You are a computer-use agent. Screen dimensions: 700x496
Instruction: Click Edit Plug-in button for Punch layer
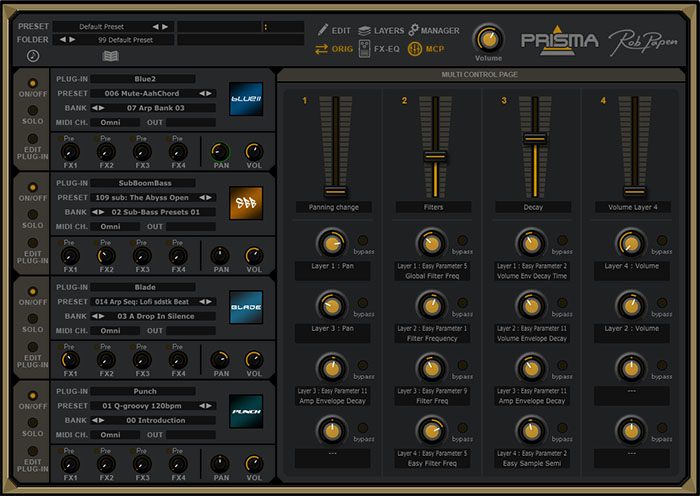point(33,451)
